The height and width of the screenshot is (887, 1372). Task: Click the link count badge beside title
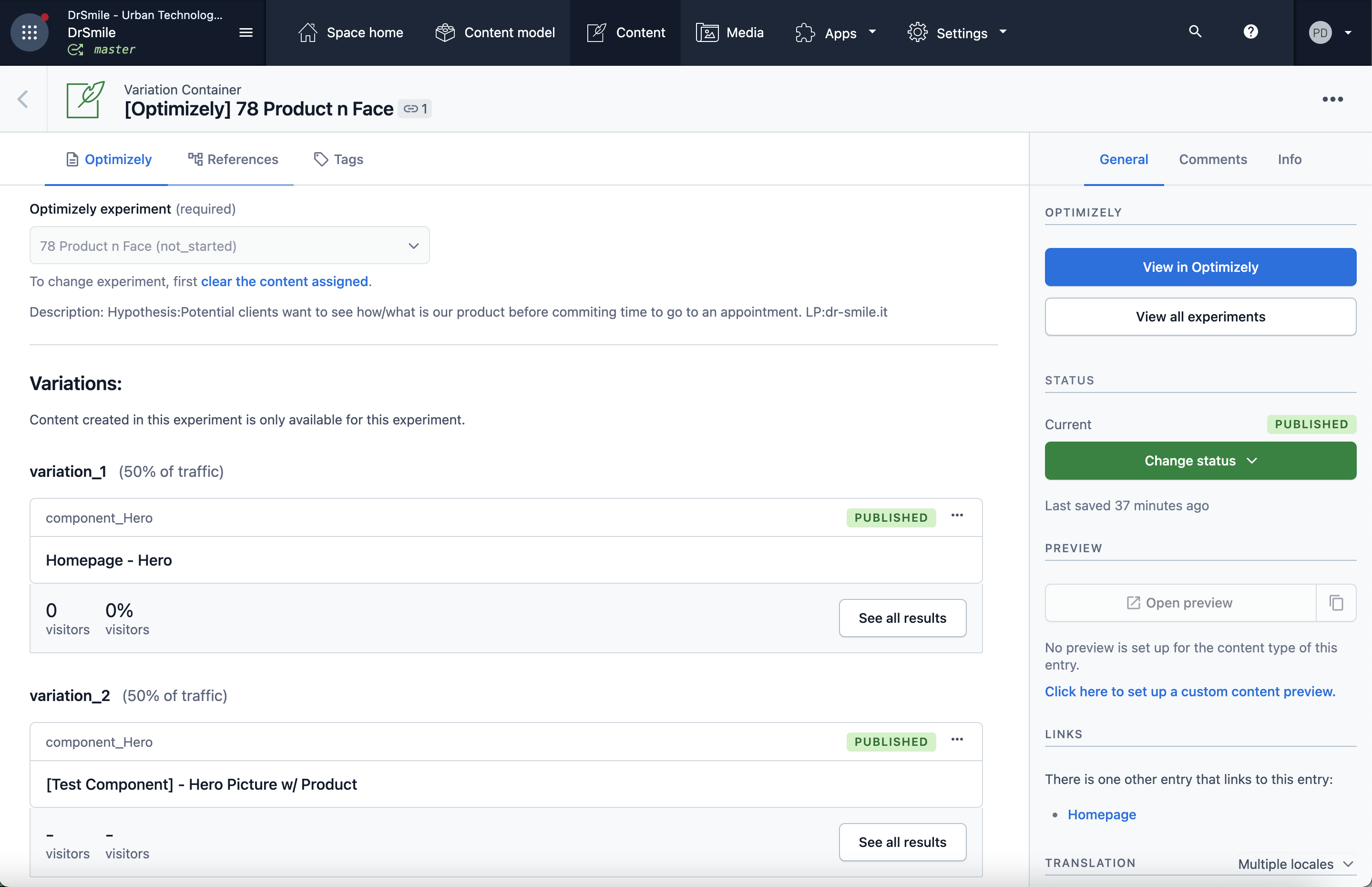[x=415, y=109]
